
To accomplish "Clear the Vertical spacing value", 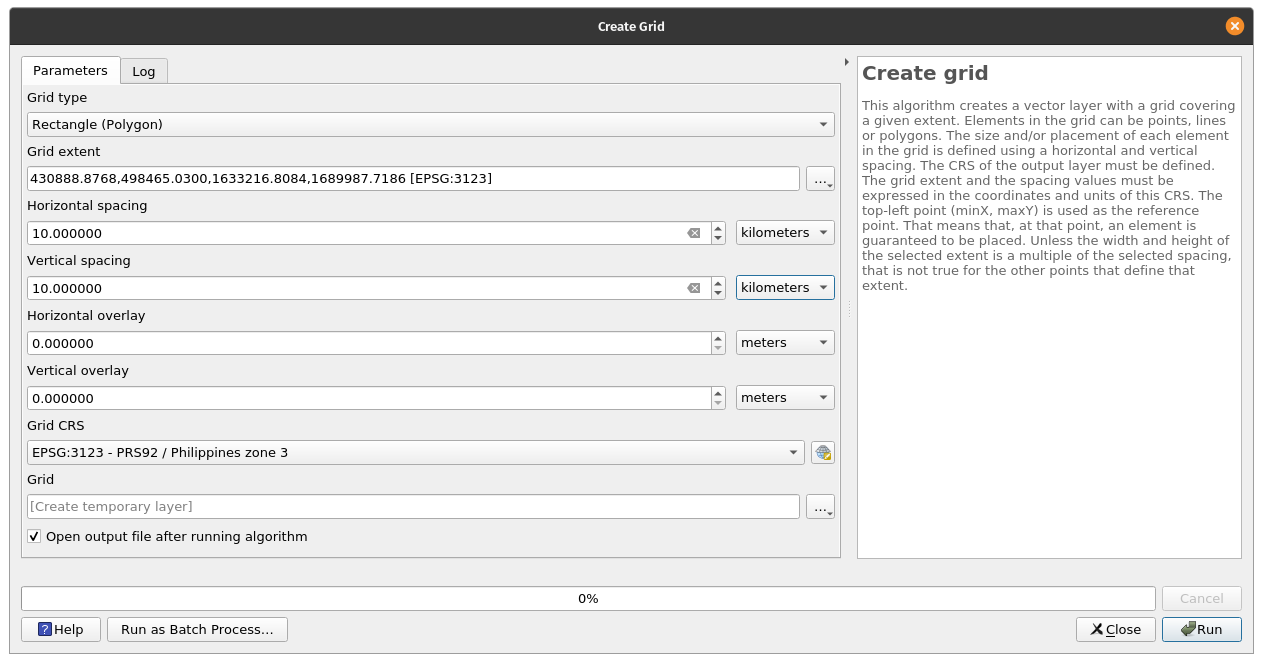I will click(x=693, y=288).
